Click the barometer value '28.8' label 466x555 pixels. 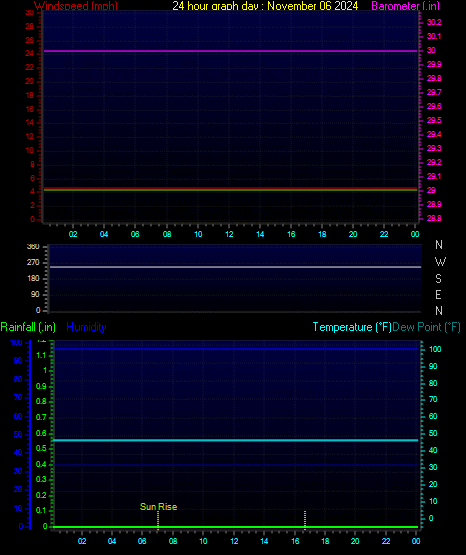click(x=434, y=218)
